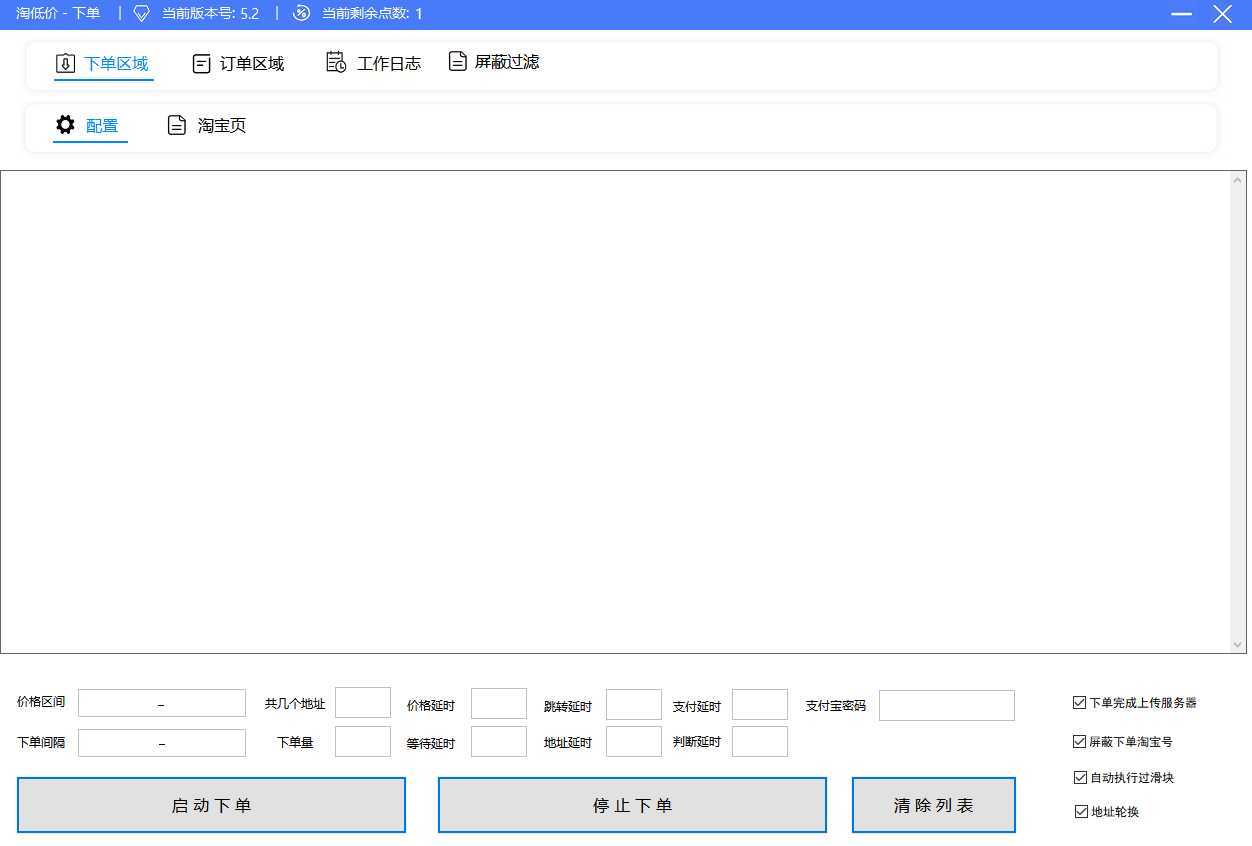Click the page icon next to 淘宝页
This screenshot has height=846, width=1252.
177,124
